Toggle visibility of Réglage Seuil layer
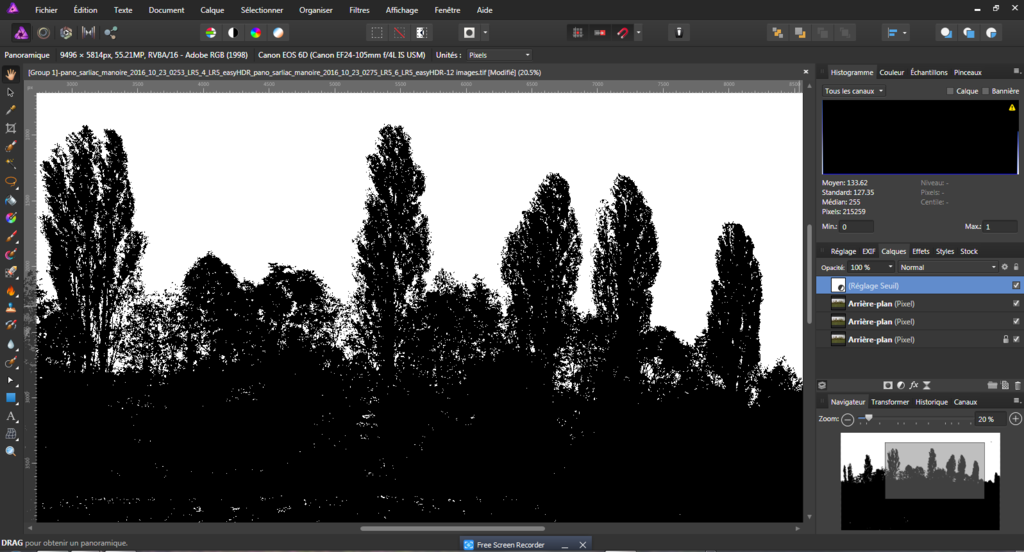Image resolution: width=1024 pixels, height=552 pixels. point(1016,285)
